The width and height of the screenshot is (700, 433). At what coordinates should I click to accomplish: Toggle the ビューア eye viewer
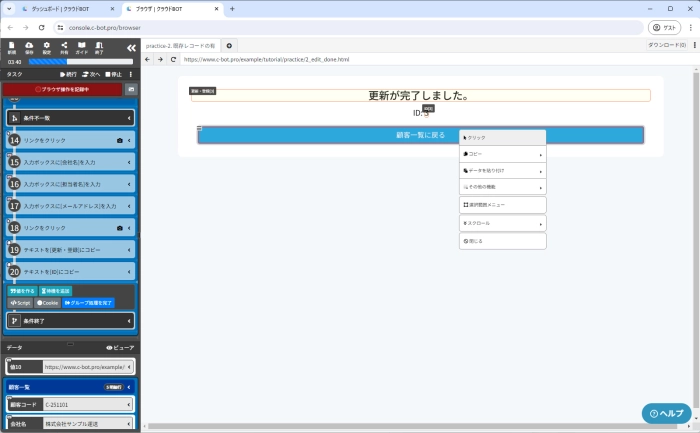[x=120, y=347]
